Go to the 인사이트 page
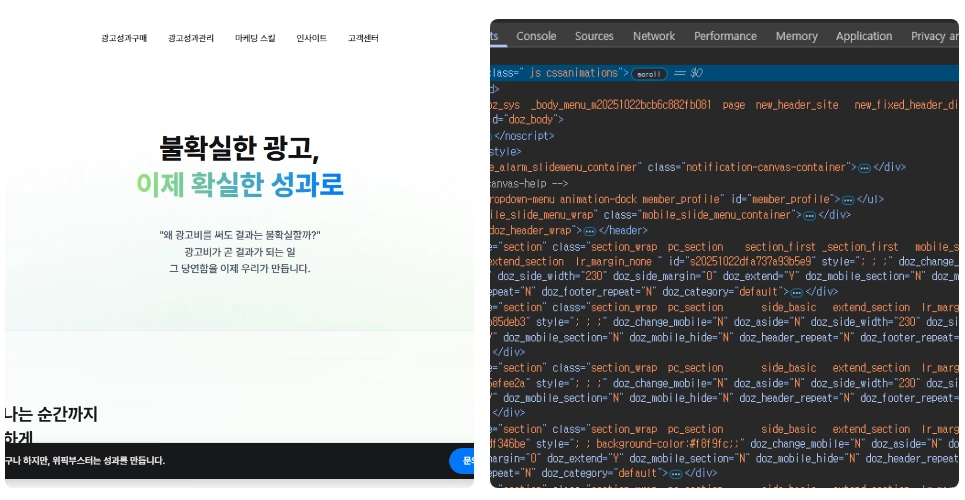The image size is (965, 500). (x=311, y=38)
